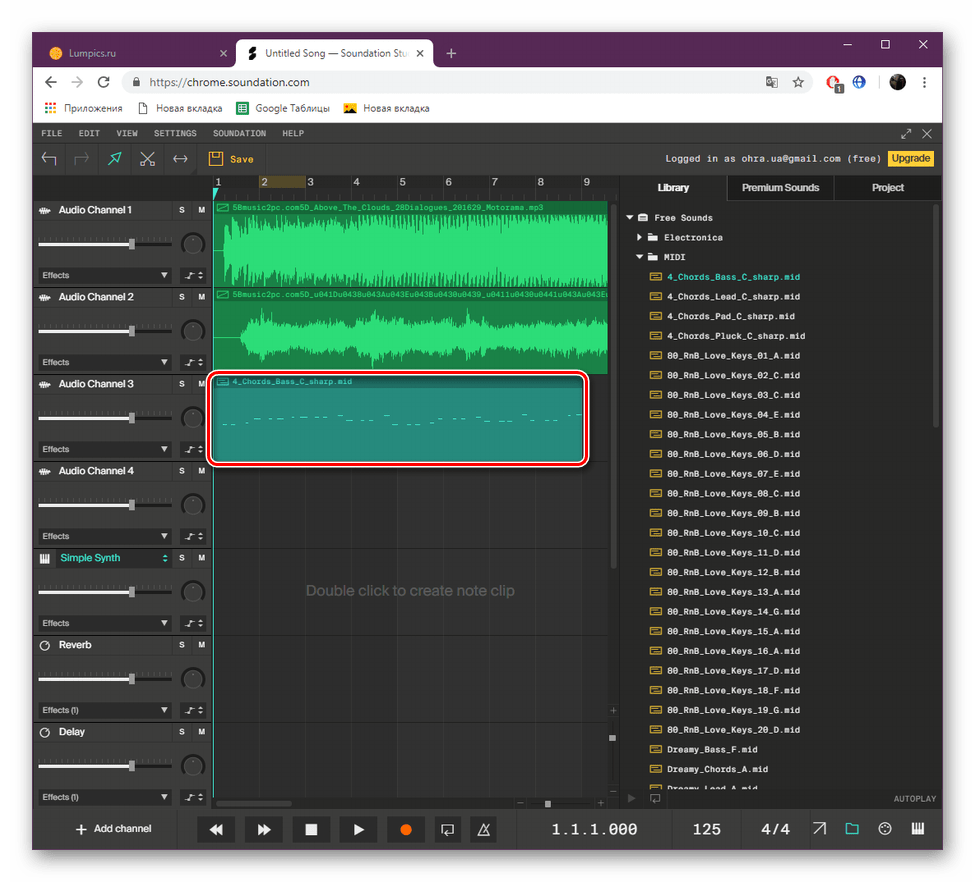Image resolution: width=975 pixels, height=882 pixels.
Task: Solo the Reverb channel
Action: 182,645
